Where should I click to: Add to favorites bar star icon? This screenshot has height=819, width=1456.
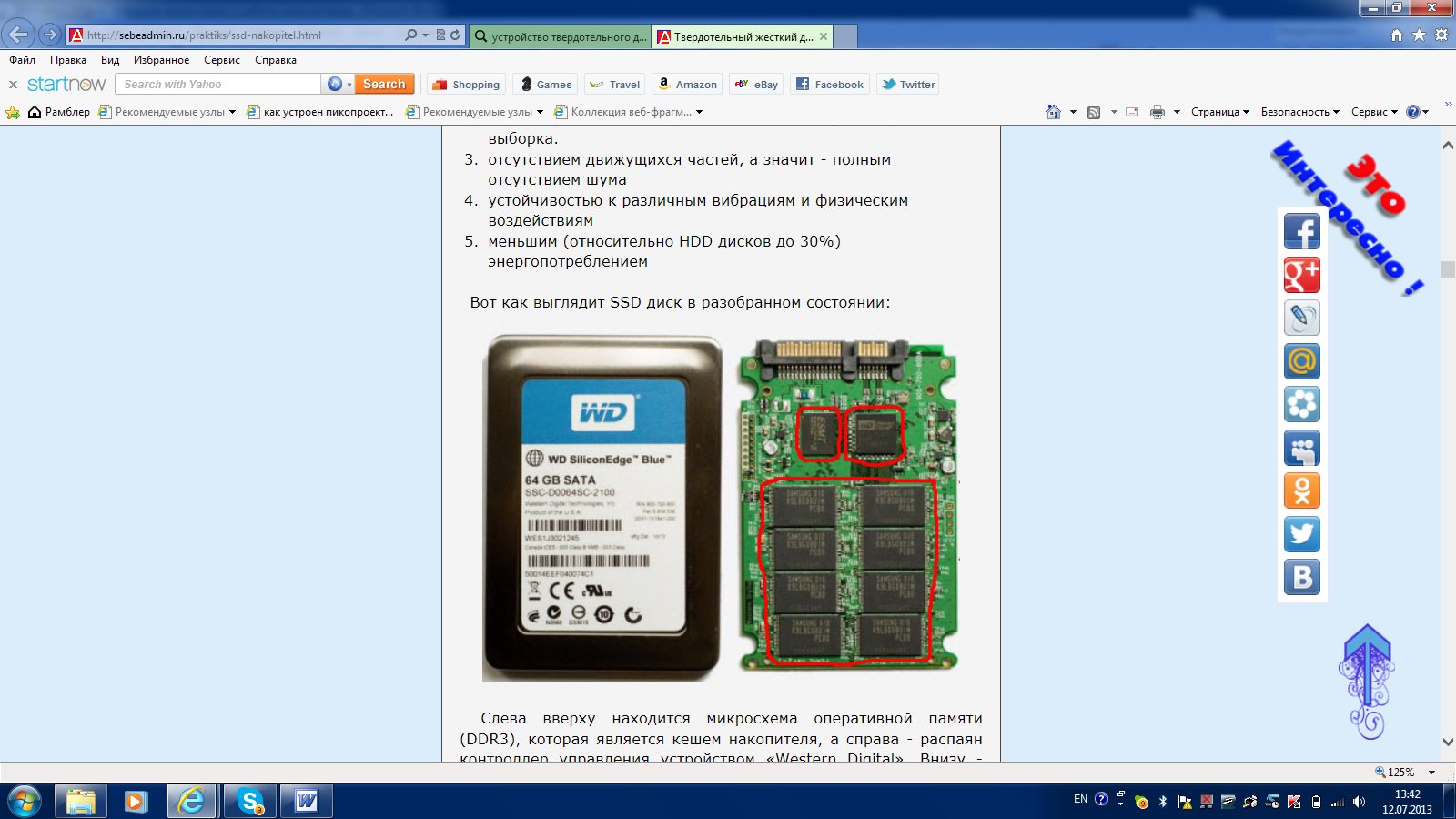[13, 112]
